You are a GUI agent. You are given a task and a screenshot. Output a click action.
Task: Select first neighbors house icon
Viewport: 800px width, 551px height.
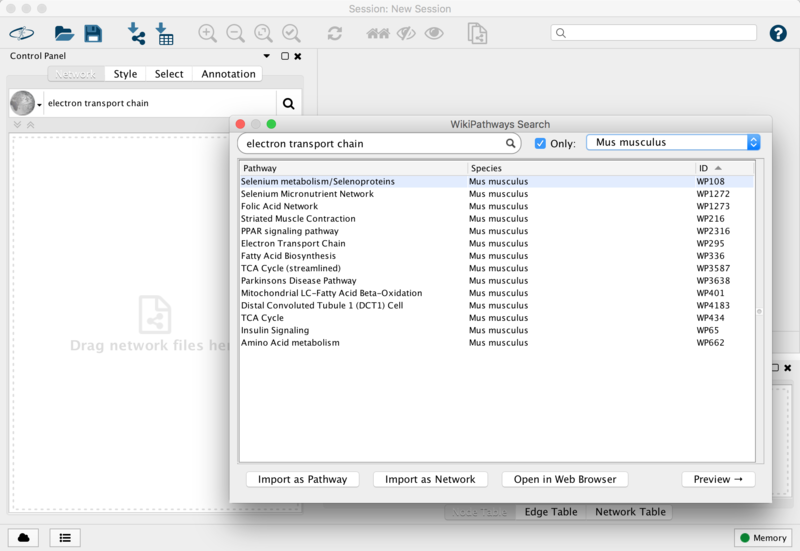[378, 34]
